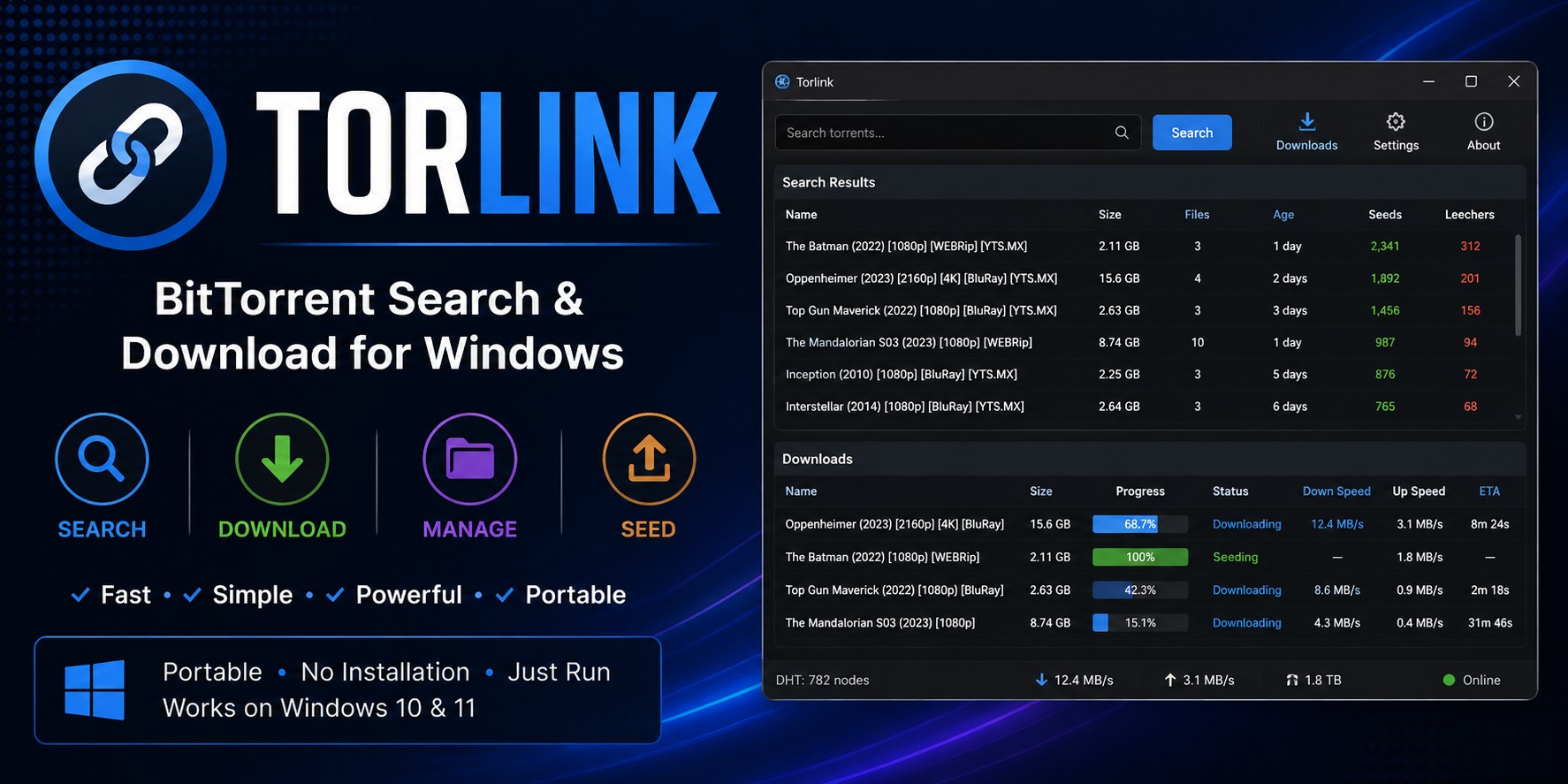Click the Oppenheimer 68.7% progress bar
1568x784 pixels.
[1140, 524]
